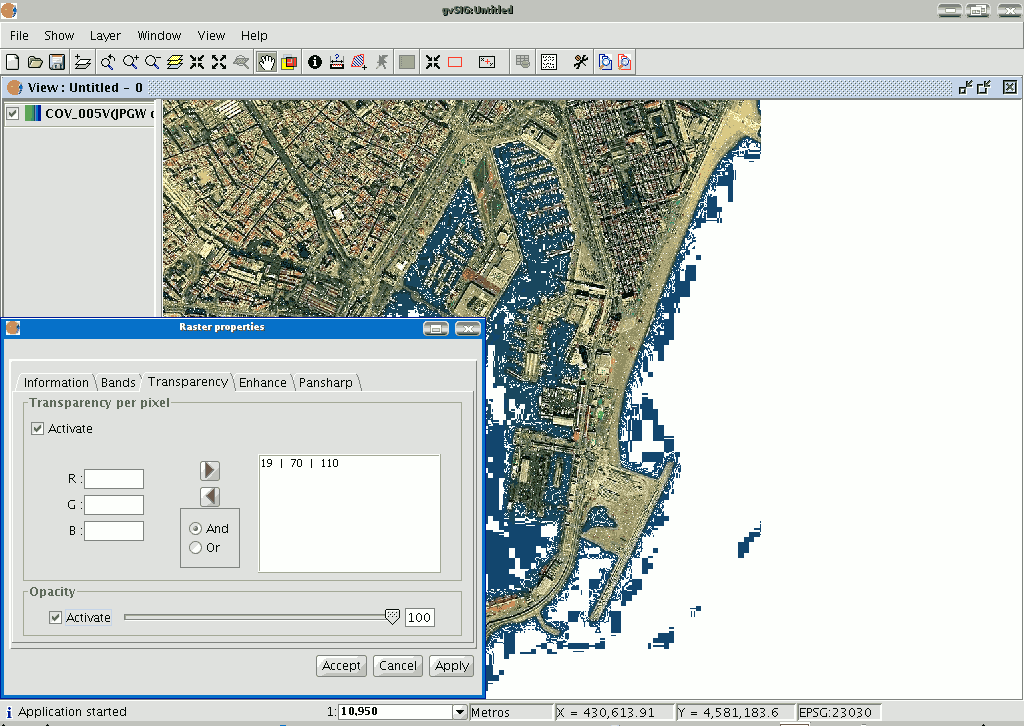Toggle the Opacity Activate checkbox
Screen dimensions: 1024x726
pyautogui.click(x=56, y=618)
